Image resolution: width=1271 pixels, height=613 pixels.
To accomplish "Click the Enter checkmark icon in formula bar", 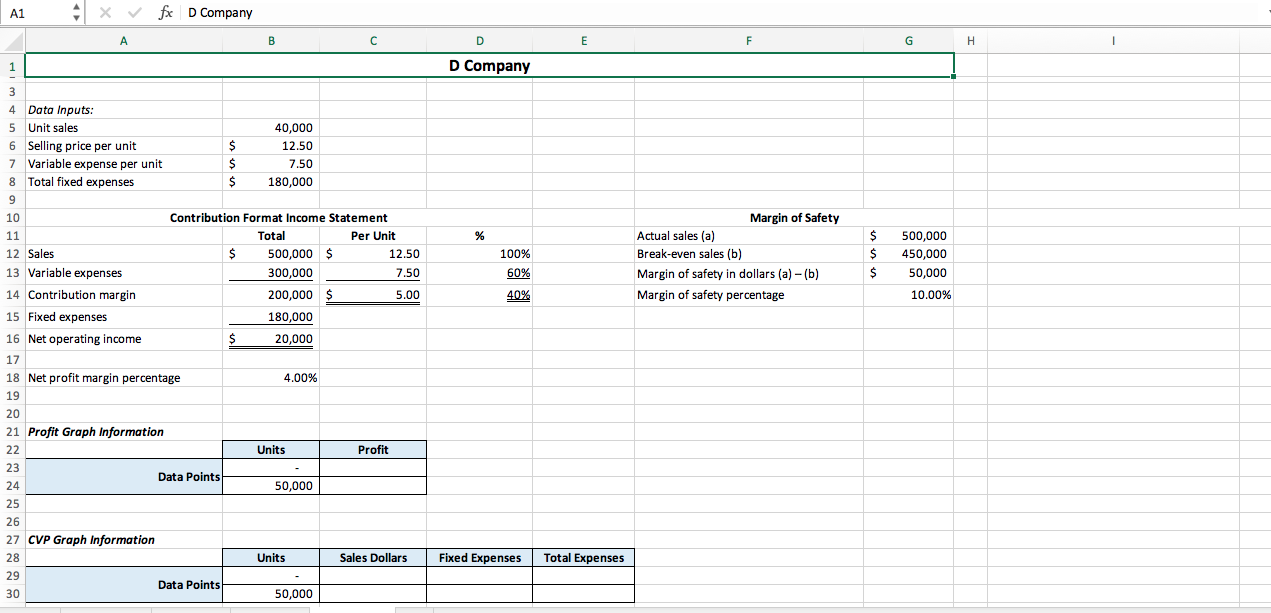I will pyautogui.click(x=134, y=12).
